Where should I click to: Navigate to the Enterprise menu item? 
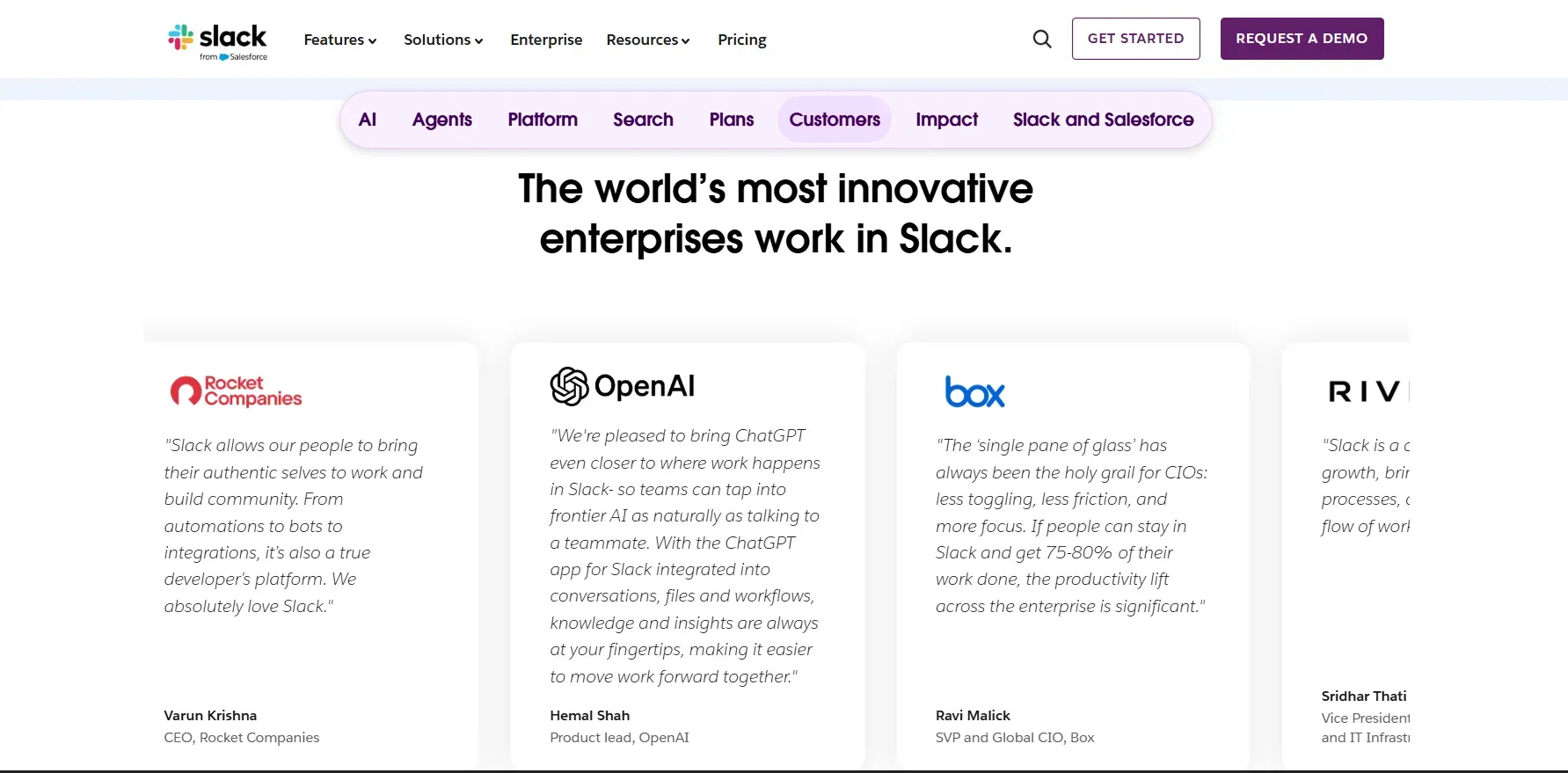[x=546, y=40]
